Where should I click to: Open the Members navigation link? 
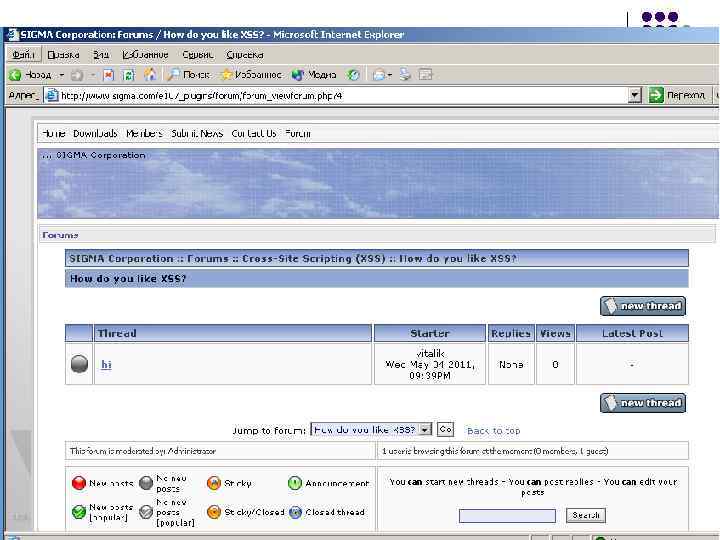144,134
